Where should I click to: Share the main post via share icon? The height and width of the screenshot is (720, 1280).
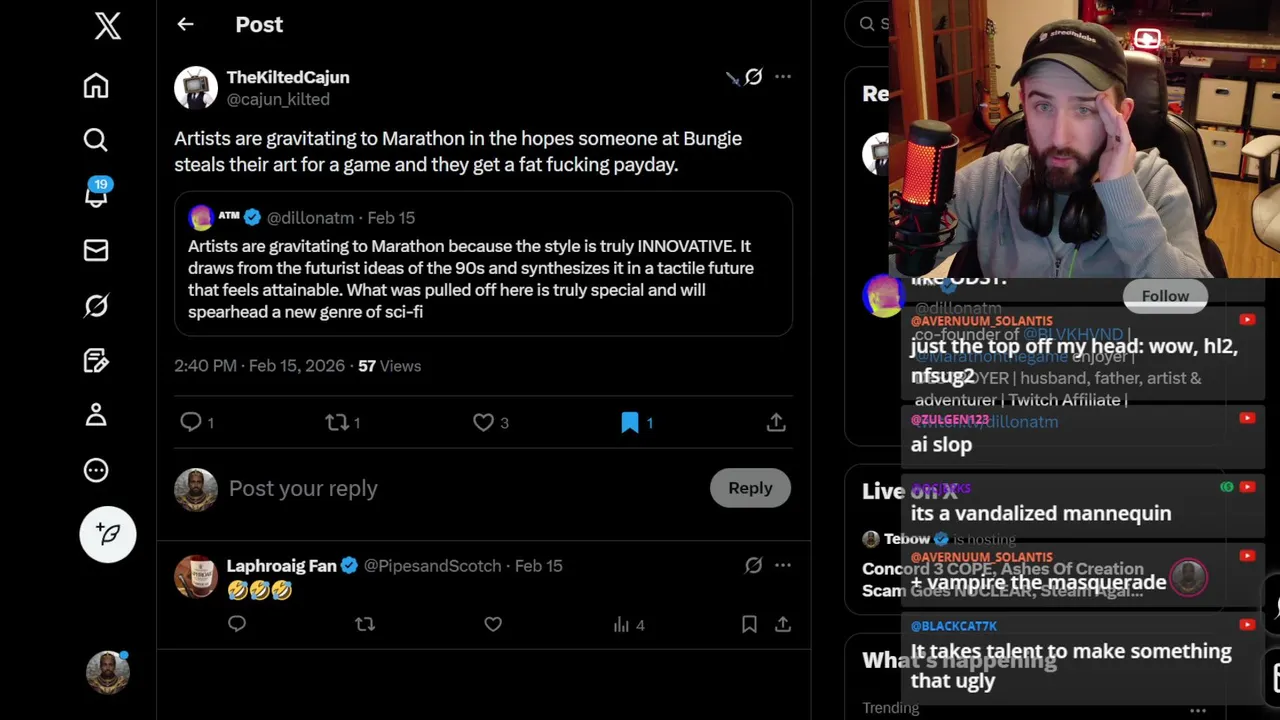click(x=776, y=423)
